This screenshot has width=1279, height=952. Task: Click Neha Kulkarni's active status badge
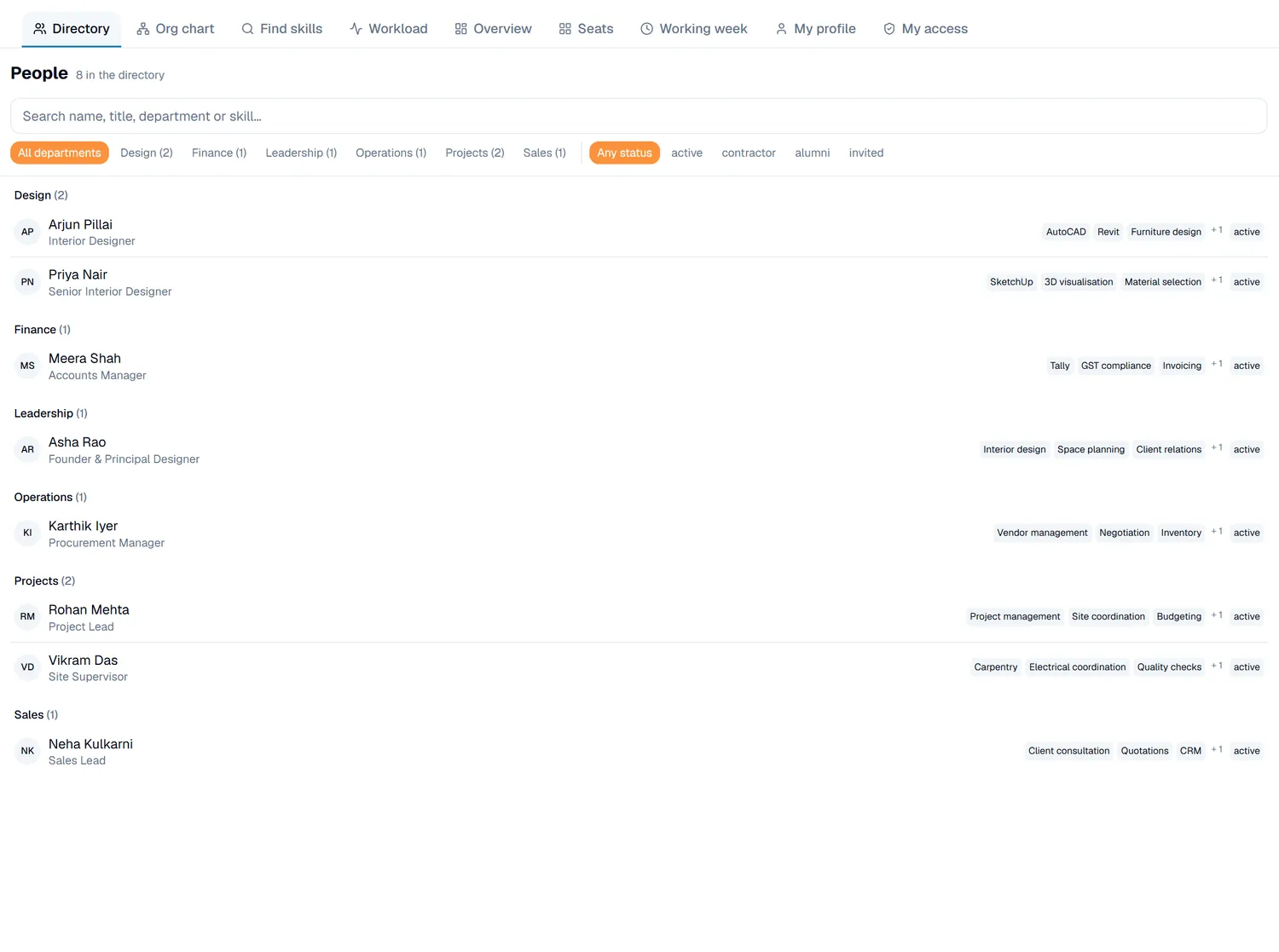point(1247,751)
